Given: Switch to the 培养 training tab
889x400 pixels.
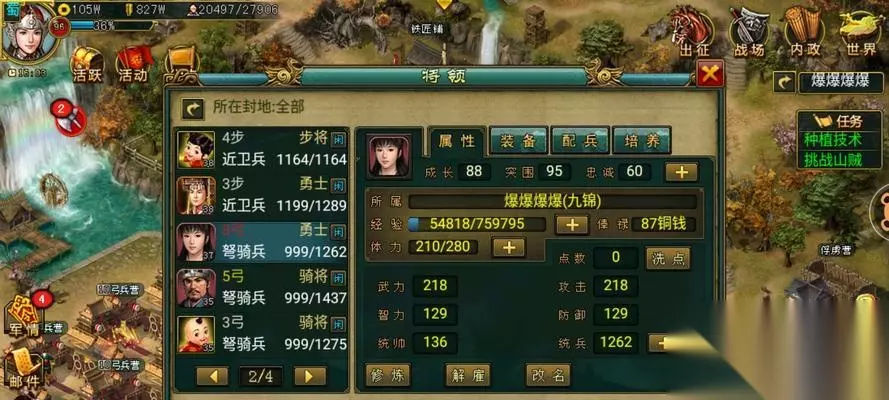Looking at the screenshot, I should (x=642, y=141).
